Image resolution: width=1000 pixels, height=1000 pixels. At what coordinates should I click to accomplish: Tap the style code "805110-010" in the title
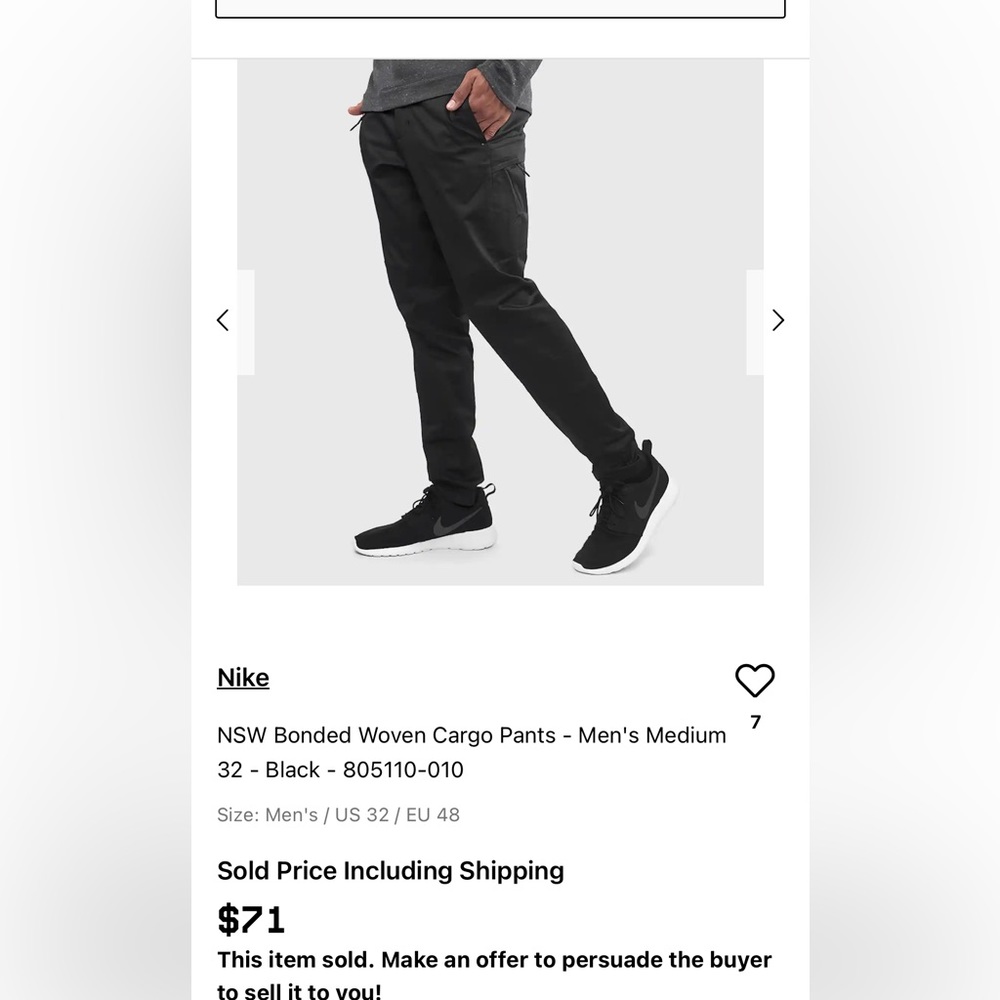pos(404,770)
